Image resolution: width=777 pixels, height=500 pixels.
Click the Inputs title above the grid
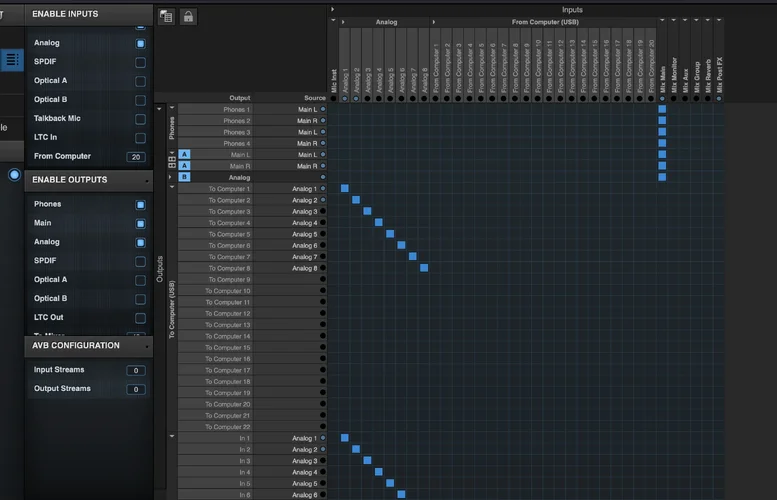pyautogui.click(x=572, y=9)
